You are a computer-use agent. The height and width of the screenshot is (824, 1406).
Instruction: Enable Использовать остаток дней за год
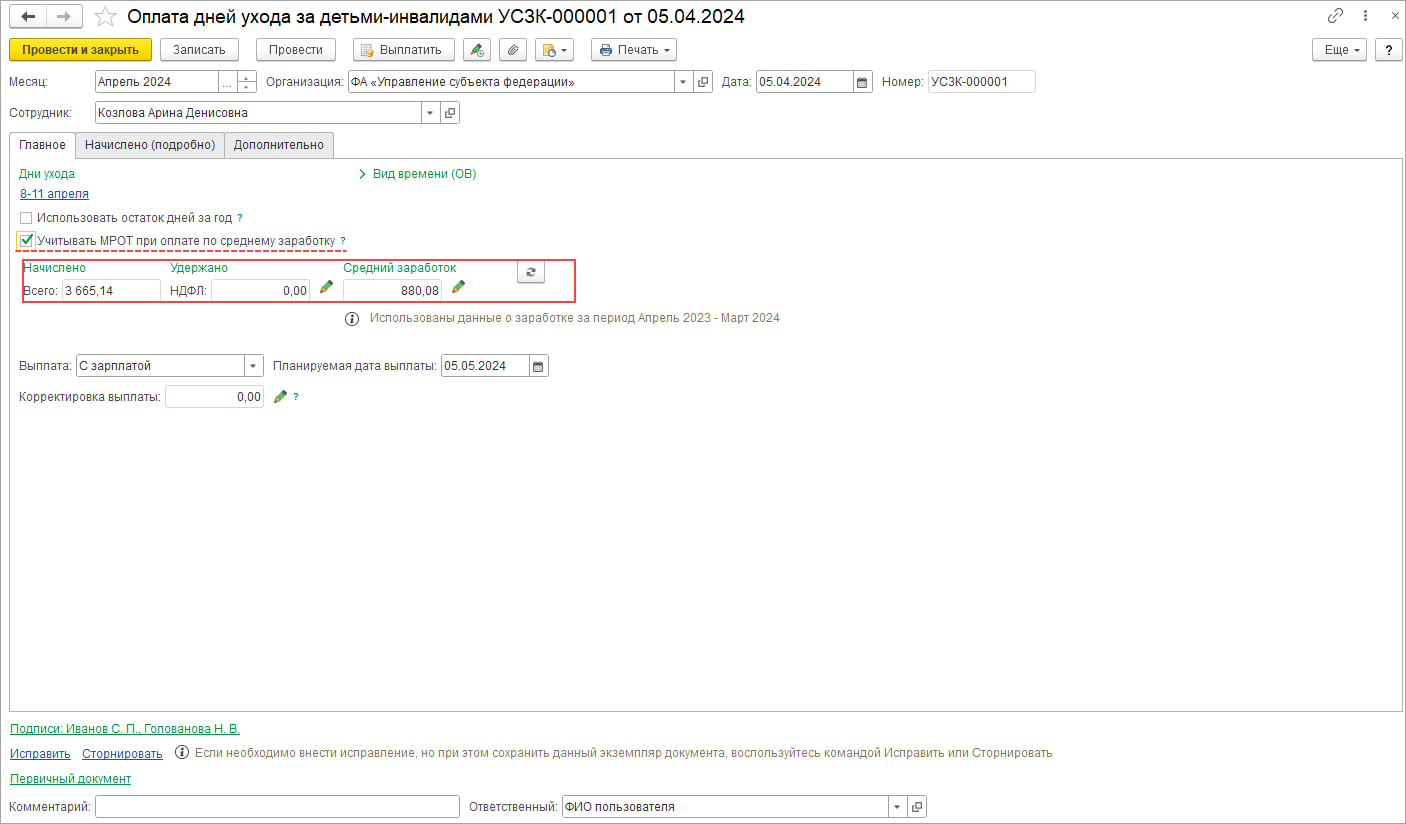point(26,217)
